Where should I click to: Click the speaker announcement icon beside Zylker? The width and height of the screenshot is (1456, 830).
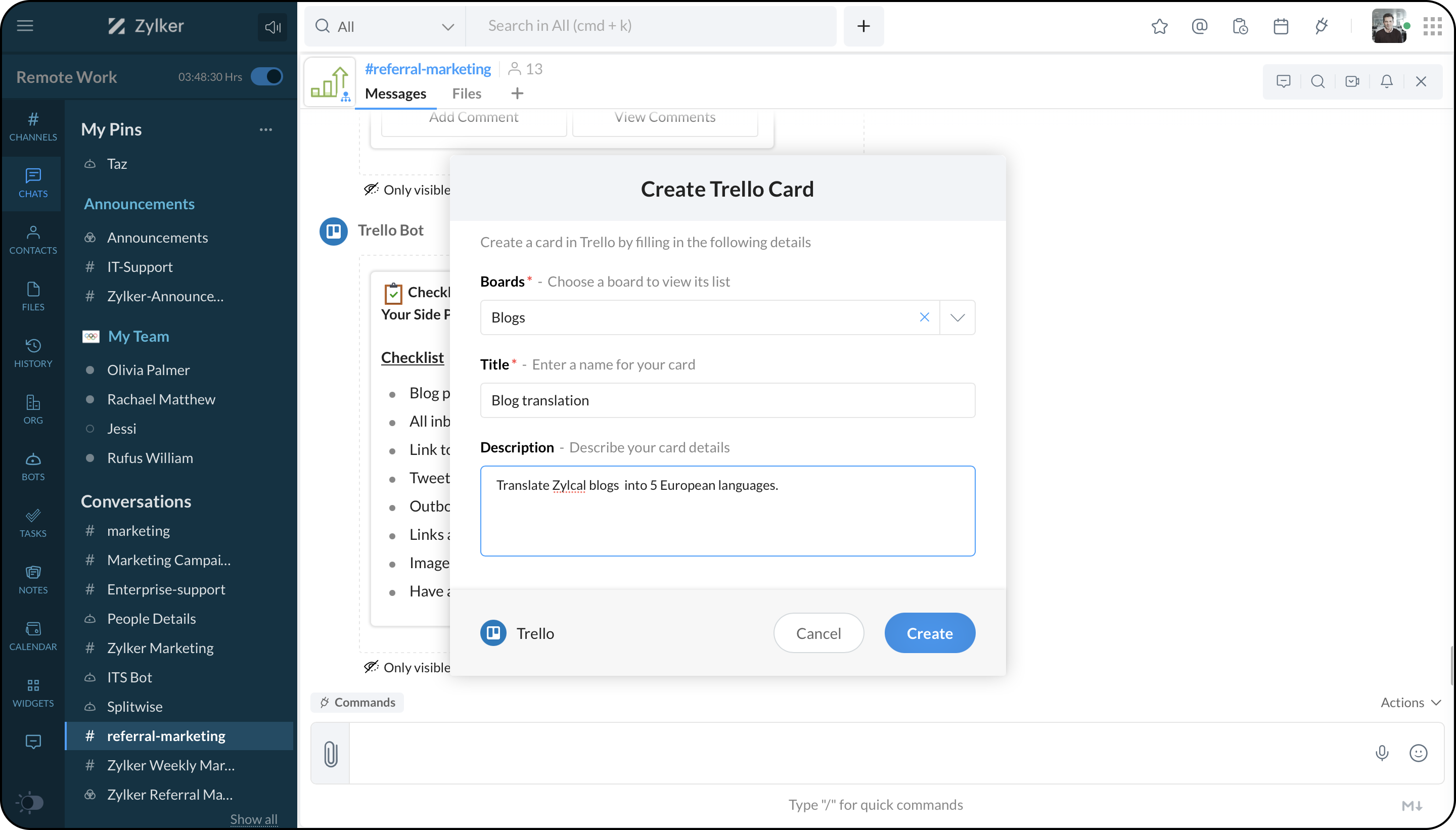272,27
